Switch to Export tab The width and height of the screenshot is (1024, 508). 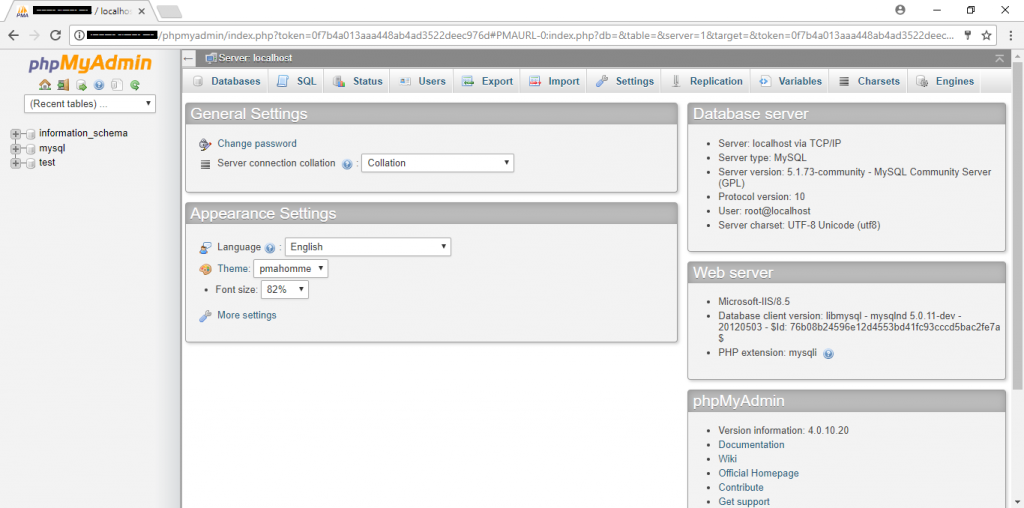tap(487, 82)
